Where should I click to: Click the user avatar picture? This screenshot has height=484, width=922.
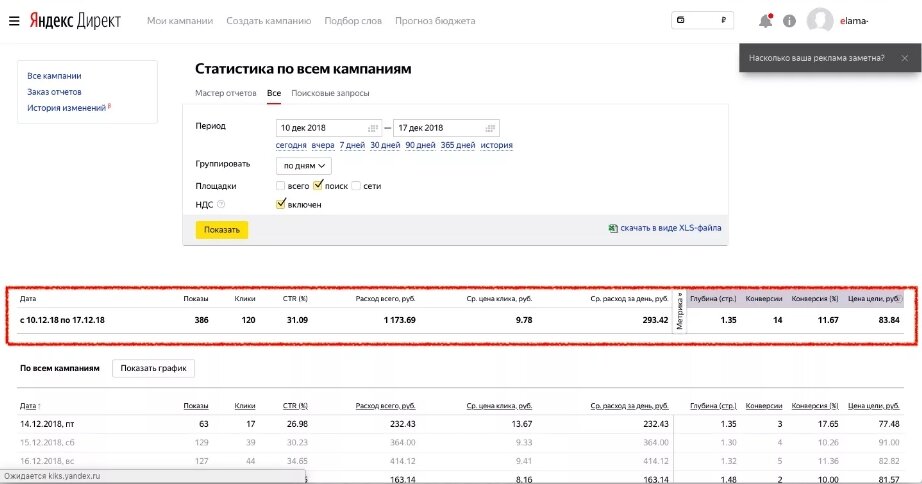[x=820, y=21]
